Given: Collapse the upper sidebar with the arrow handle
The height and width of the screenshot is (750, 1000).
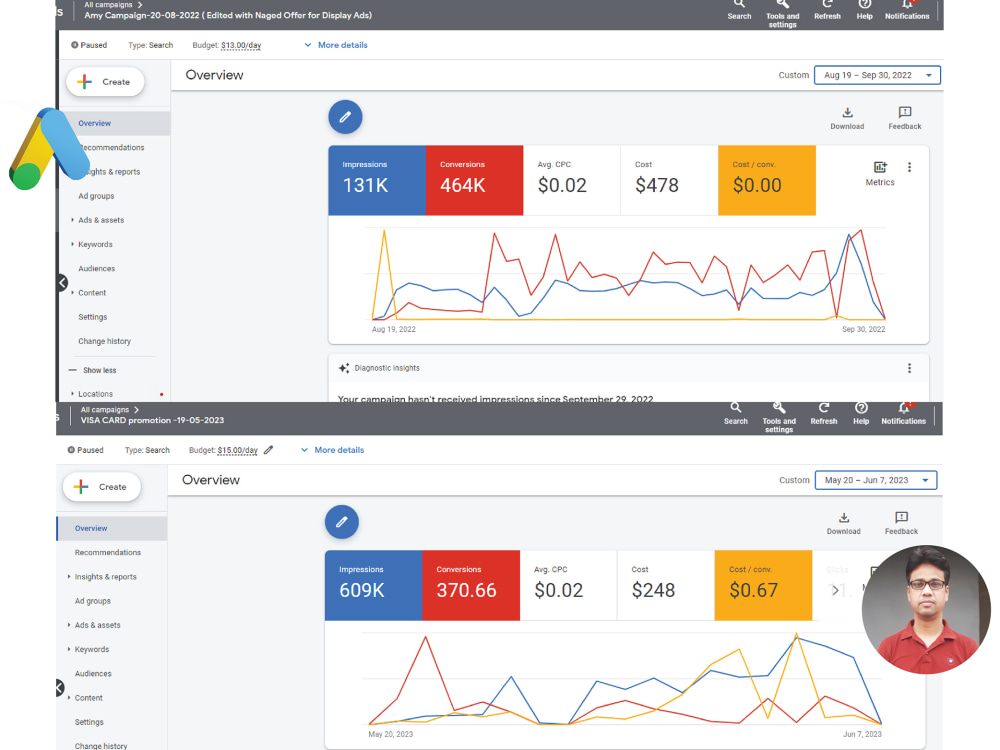Looking at the screenshot, I should (62, 283).
